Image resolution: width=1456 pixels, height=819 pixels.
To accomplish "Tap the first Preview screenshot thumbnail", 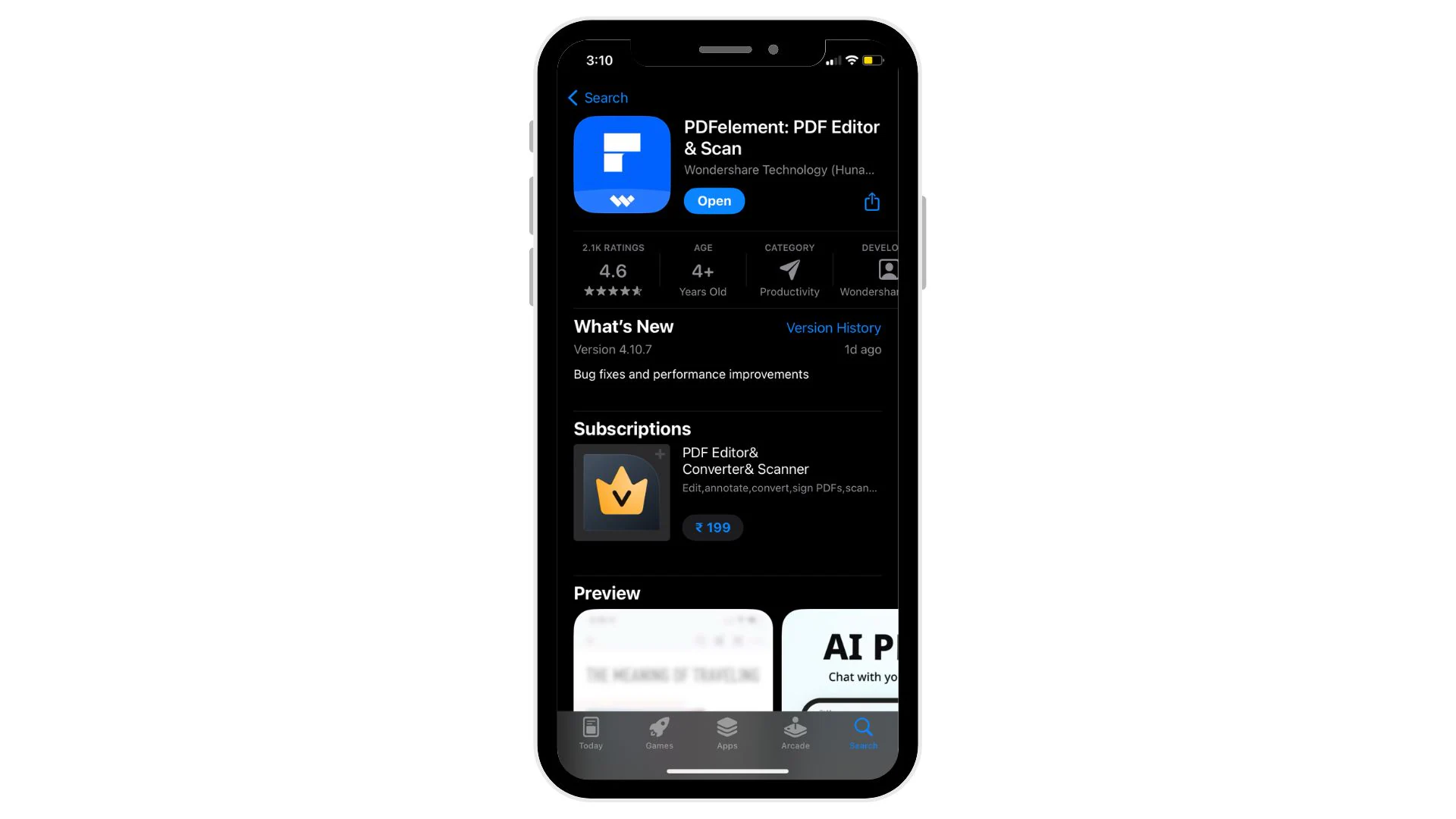I will (x=673, y=660).
